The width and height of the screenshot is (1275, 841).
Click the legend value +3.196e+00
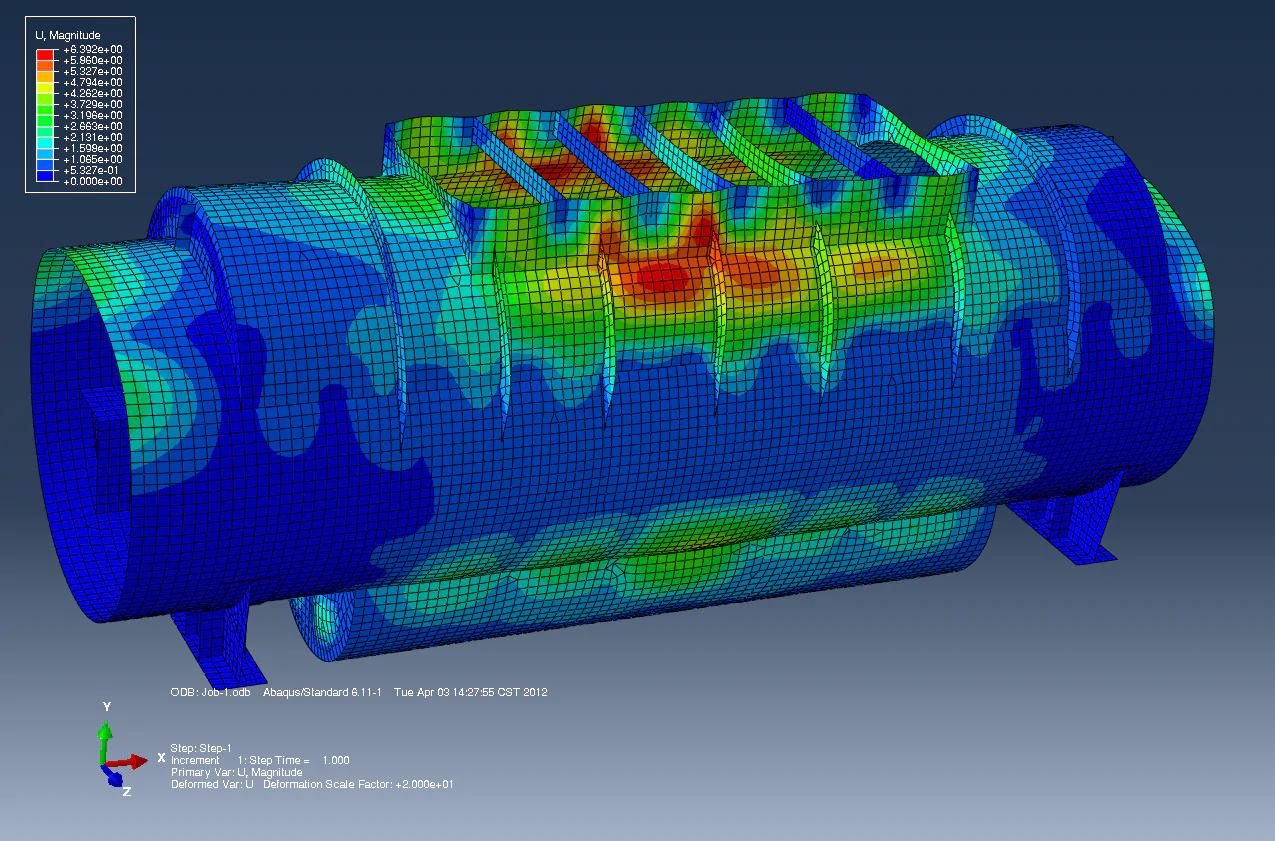point(93,115)
